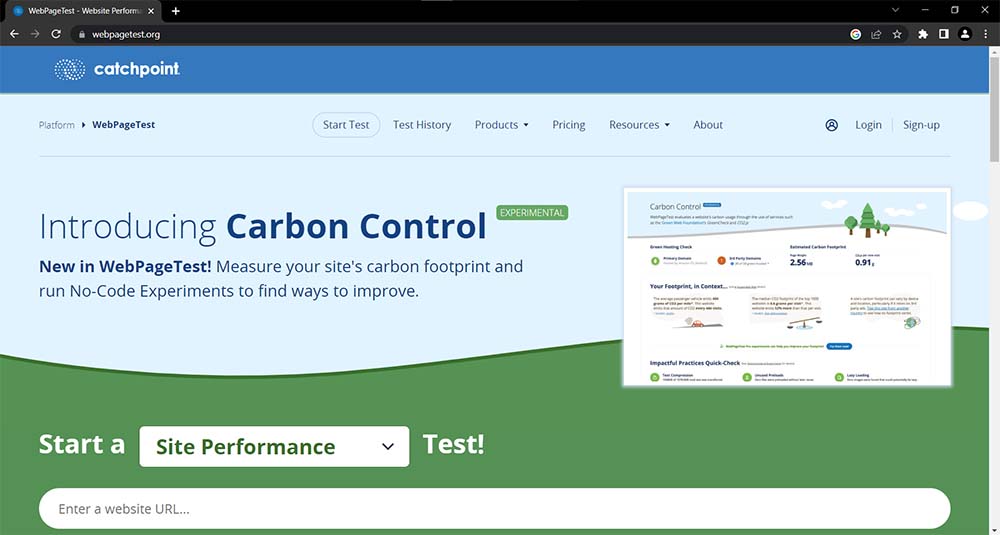Screen dimensions: 1000x535
Task: Click the 'New in WebPageTest!' text
Action: (125, 267)
